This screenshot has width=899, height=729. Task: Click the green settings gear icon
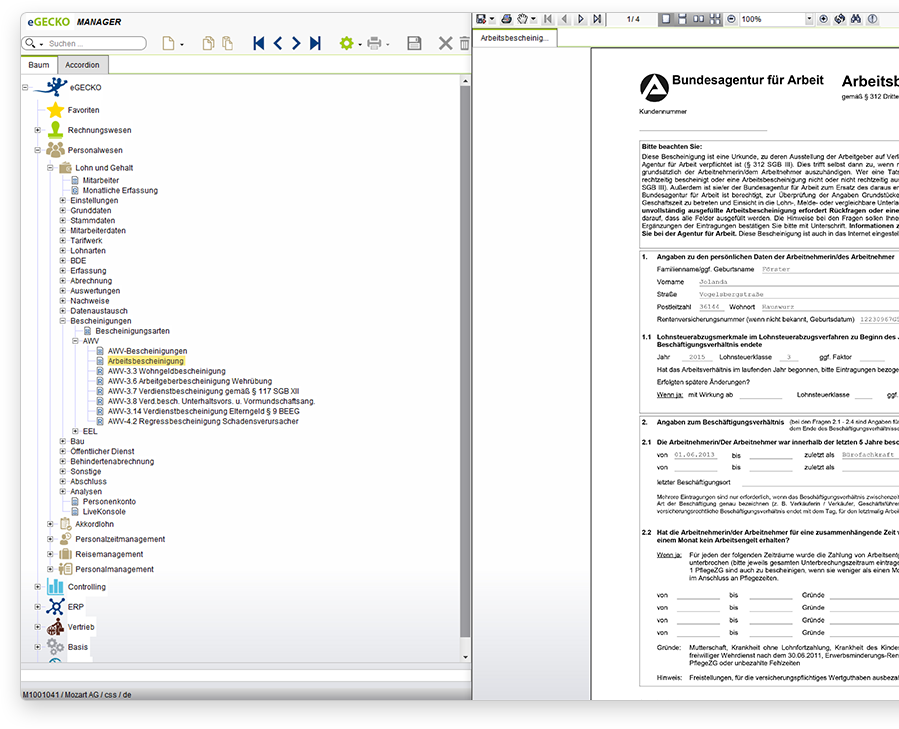click(346, 43)
